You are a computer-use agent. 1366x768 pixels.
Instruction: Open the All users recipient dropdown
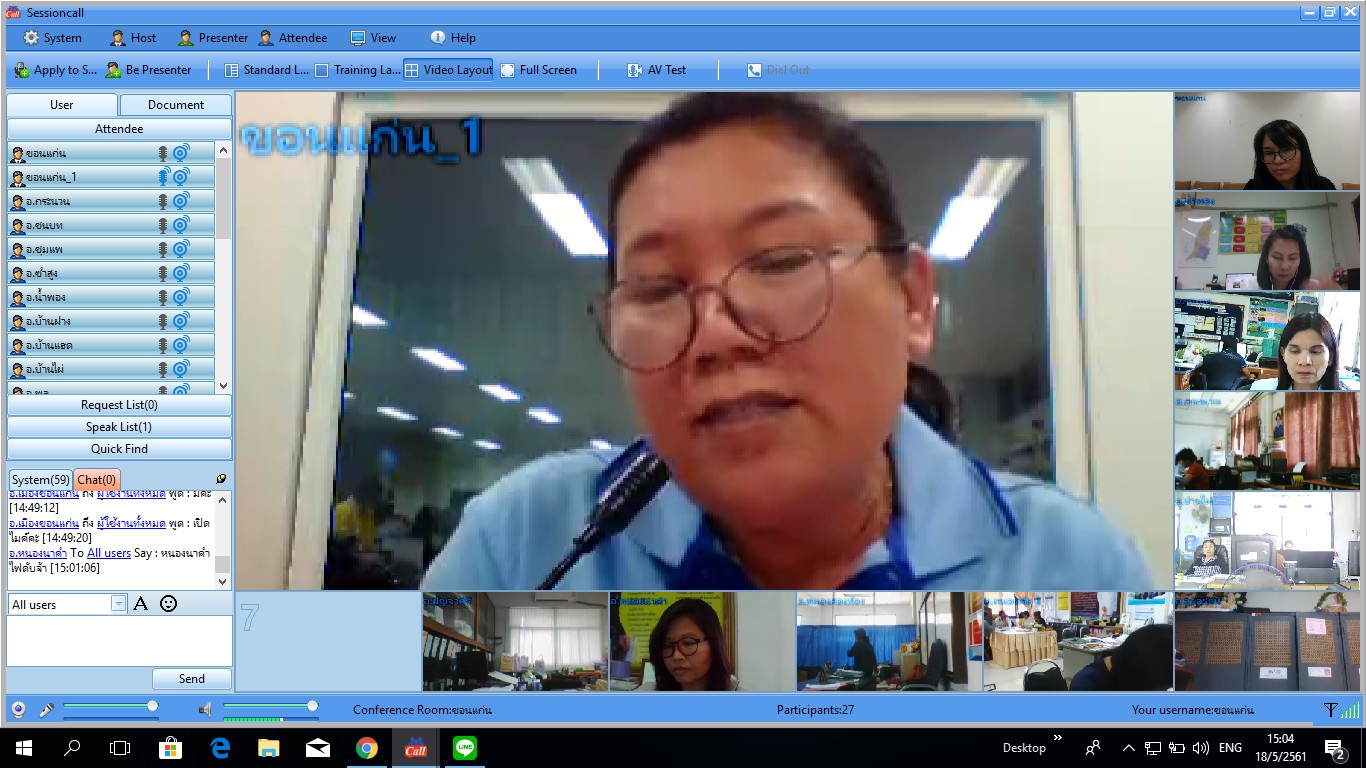click(x=119, y=604)
